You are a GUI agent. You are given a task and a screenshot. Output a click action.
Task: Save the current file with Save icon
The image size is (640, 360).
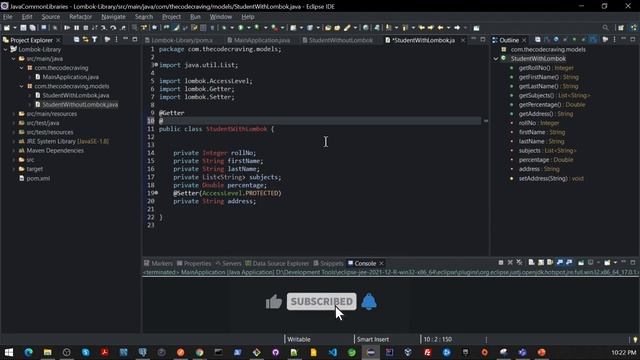click(x=23, y=28)
